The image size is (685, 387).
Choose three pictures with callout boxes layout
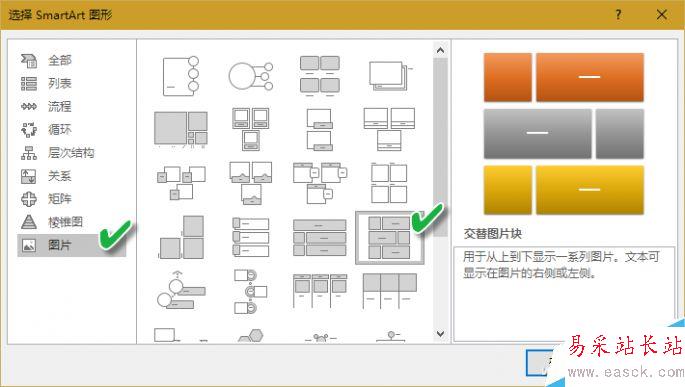(x=320, y=183)
